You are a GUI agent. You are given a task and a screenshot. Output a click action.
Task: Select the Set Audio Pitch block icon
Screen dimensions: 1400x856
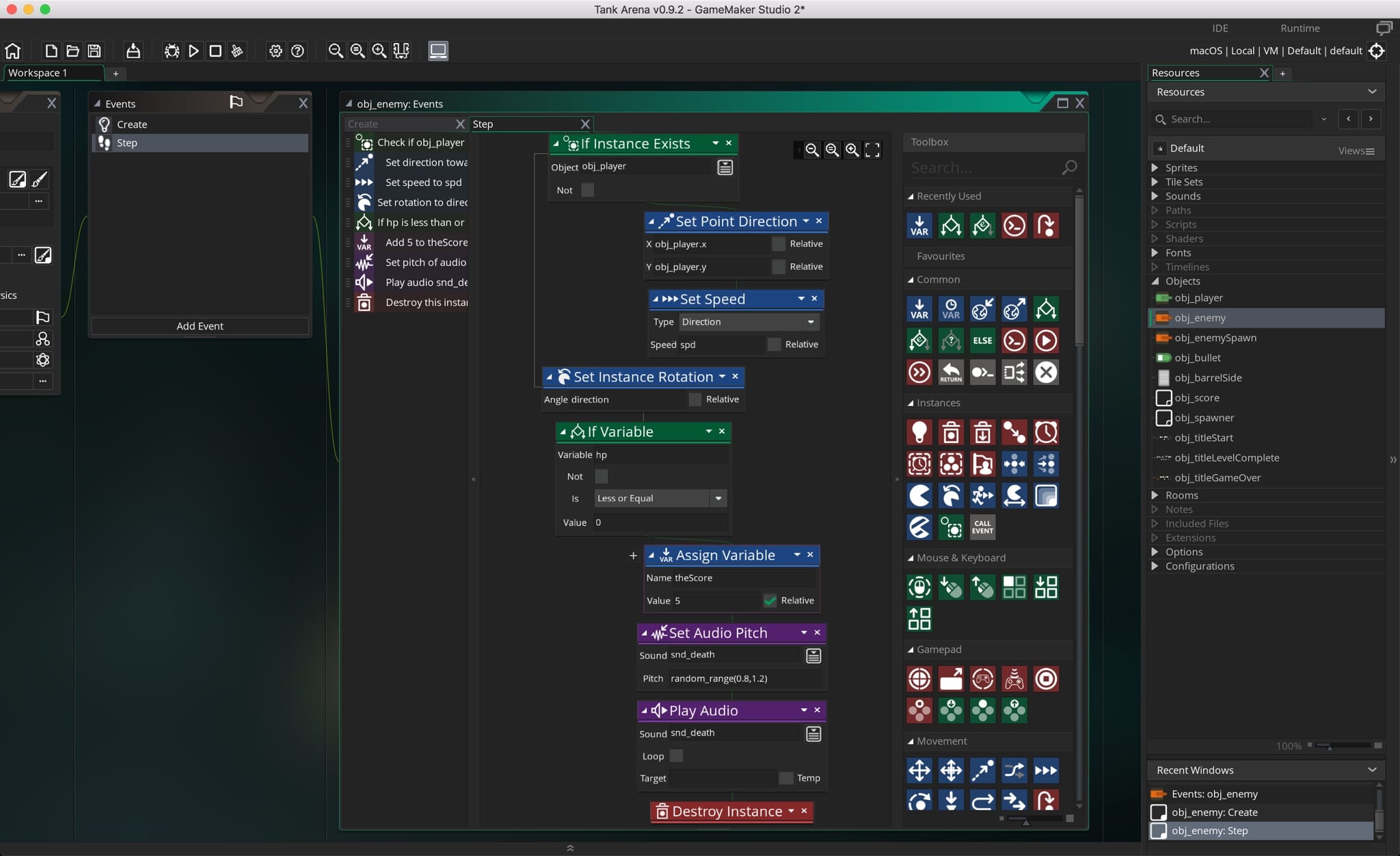click(x=658, y=632)
